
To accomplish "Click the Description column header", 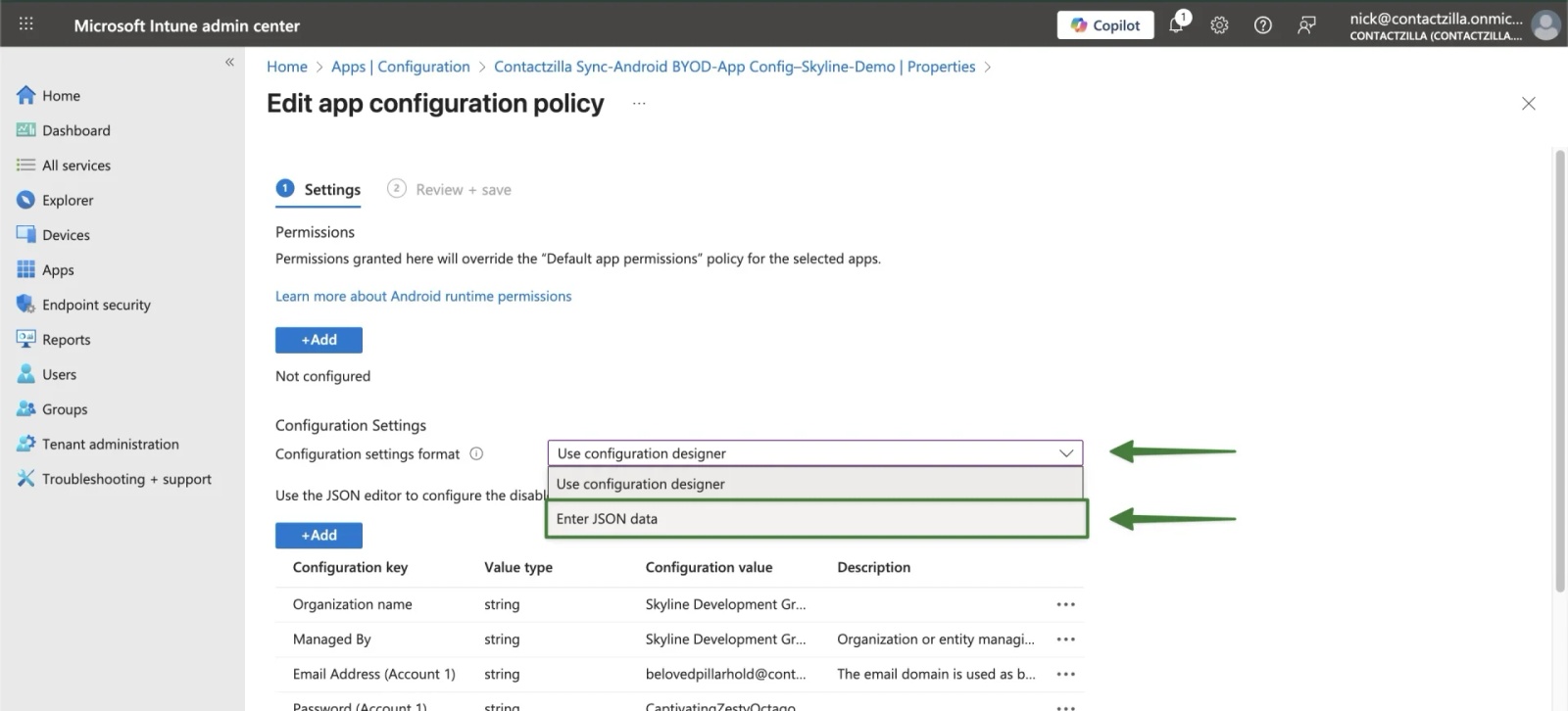I will (873, 567).
